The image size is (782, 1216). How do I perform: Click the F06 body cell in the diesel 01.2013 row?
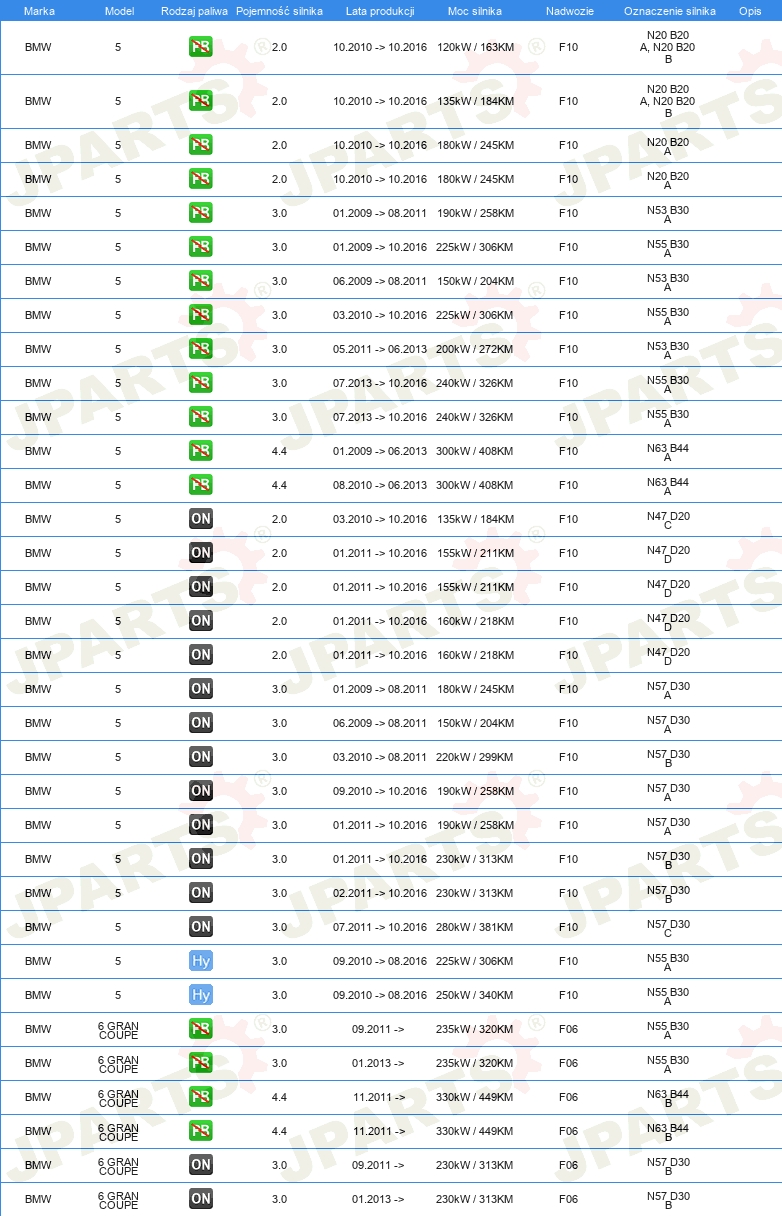pos(568,1199)
